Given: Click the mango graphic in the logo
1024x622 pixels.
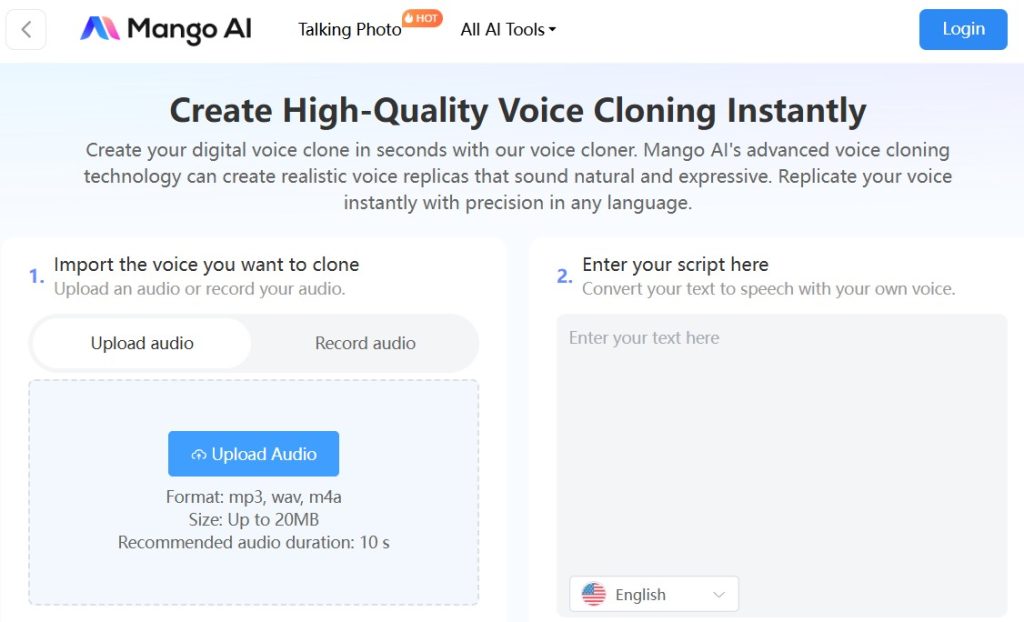Looking at the screenshot, I should 103,30.
